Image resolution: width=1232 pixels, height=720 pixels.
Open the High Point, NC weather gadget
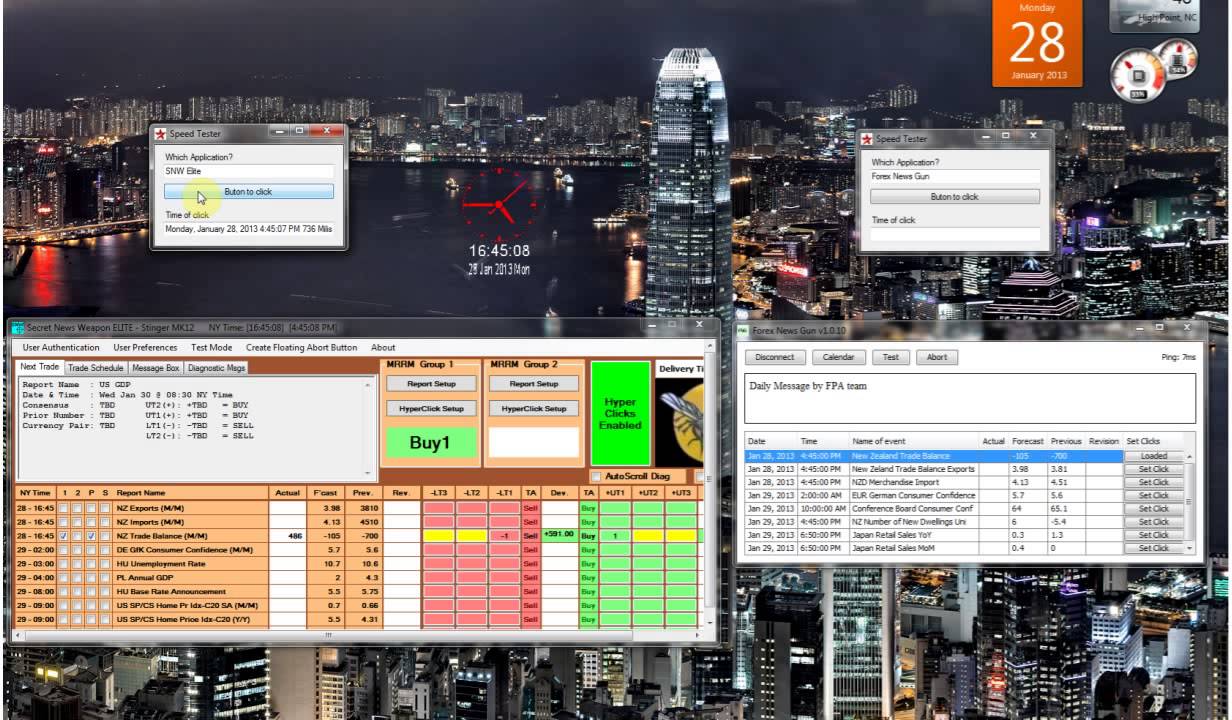(x=1155, y=15)
